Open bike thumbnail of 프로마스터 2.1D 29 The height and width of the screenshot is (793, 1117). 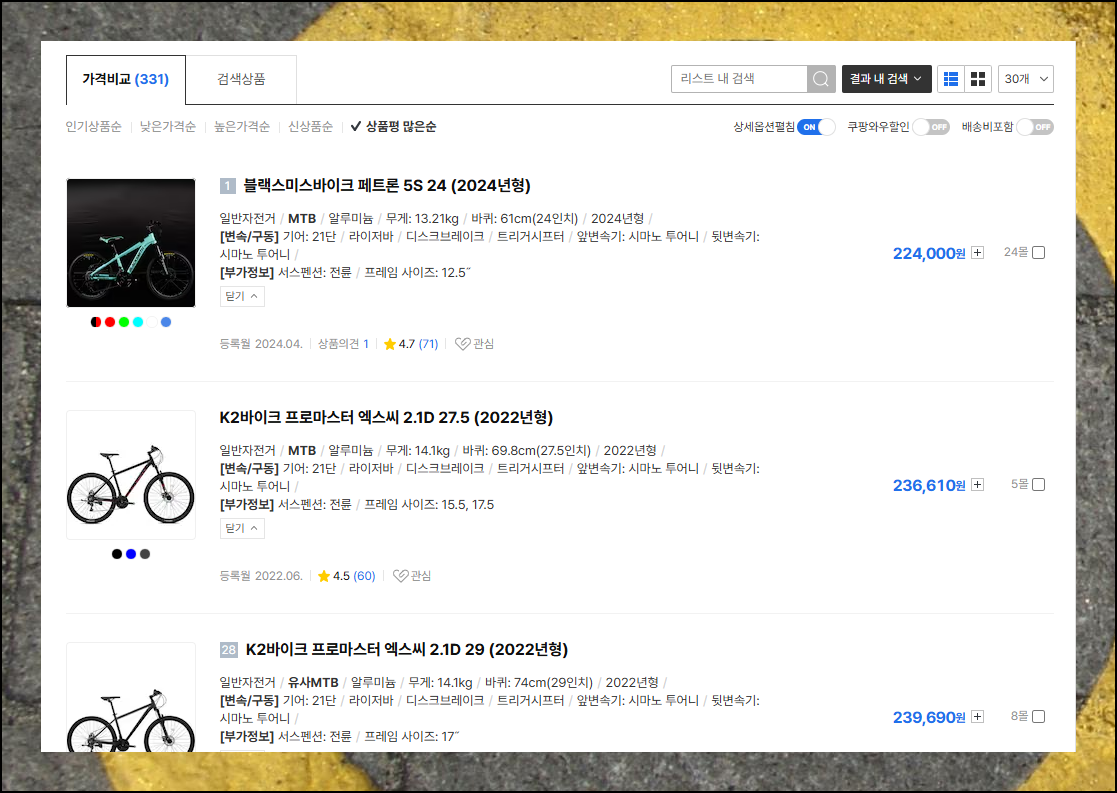pos(131,697)
